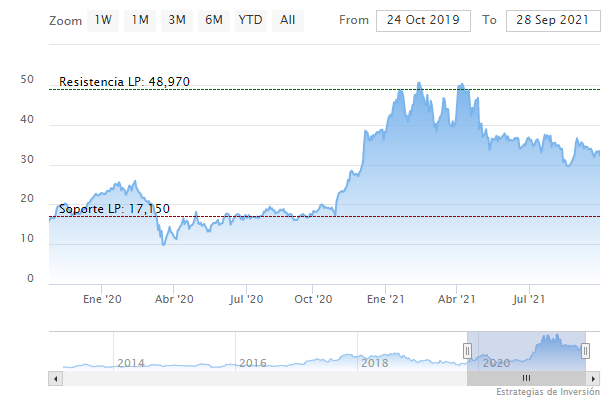Click 2016 in the navigator timeline
Viewport: 612px width, 404px height.
tap(252, 362)
